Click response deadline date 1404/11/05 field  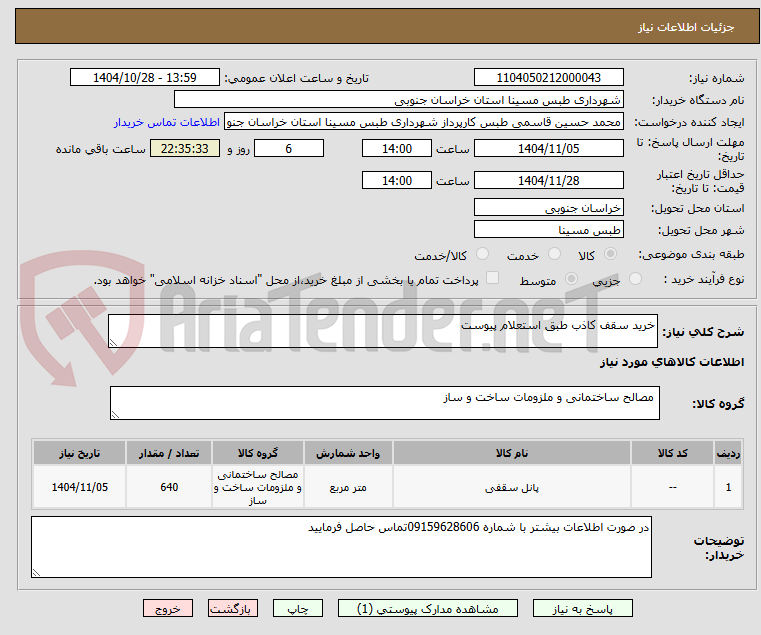(548, 149)
